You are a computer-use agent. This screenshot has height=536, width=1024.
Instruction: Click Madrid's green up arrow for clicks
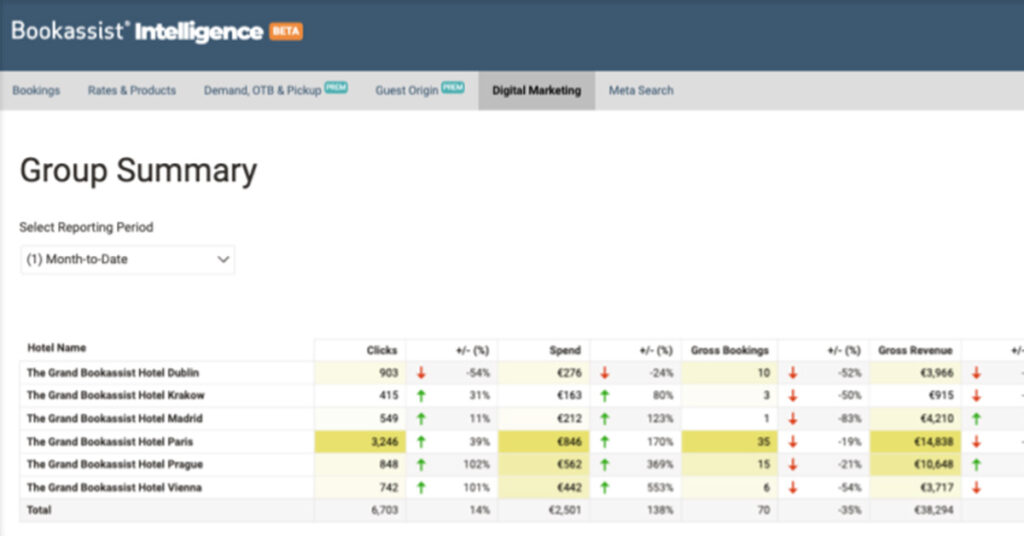pos(421,418)
